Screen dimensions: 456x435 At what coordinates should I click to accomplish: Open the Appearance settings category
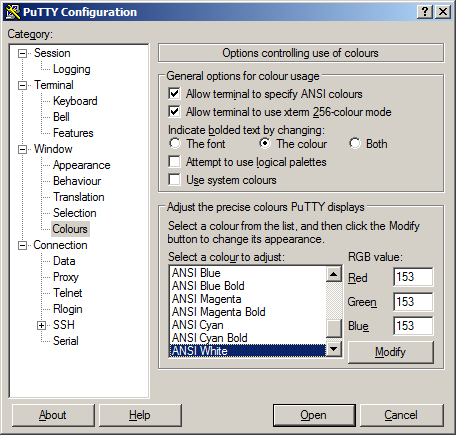click(x=81, y=165)
